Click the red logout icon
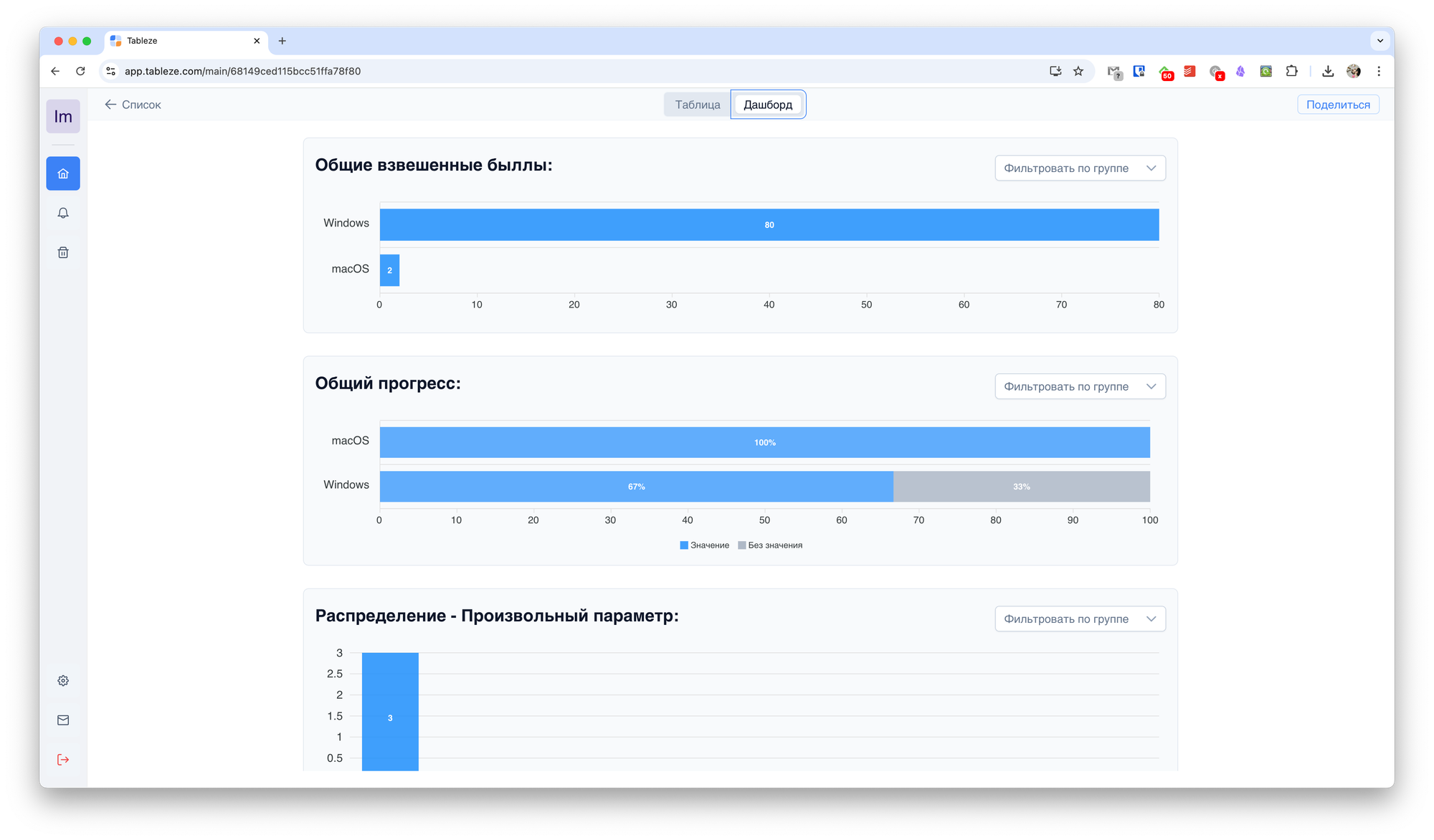Screen dimensions: 1434x840 click(63, 760)
